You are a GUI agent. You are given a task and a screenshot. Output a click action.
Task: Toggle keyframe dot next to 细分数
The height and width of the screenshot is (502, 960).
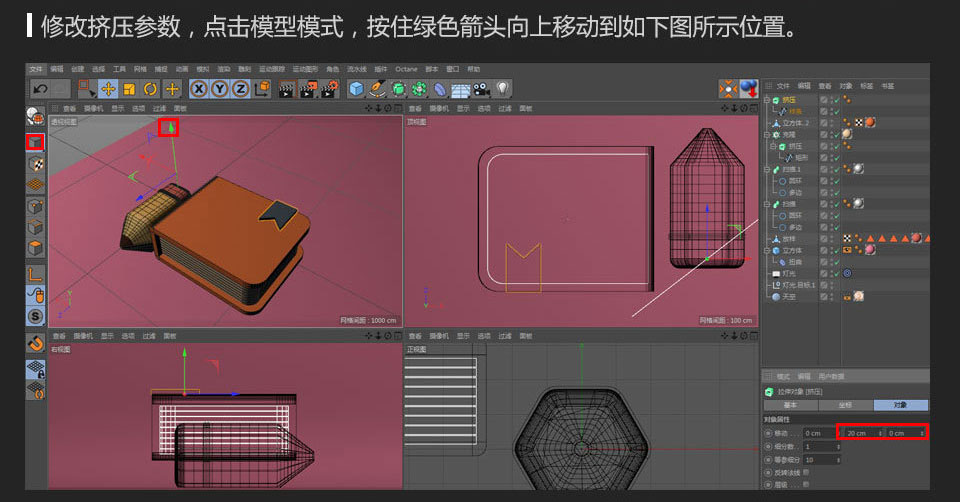[x=768, y=446]
